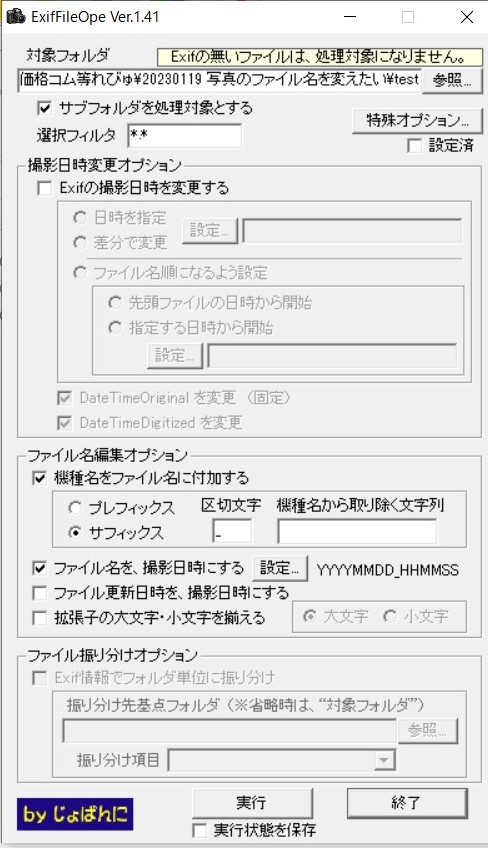Check the 実行状態を保存 checkbox
Screen dimensions: 488x848
tap(200, 831)
